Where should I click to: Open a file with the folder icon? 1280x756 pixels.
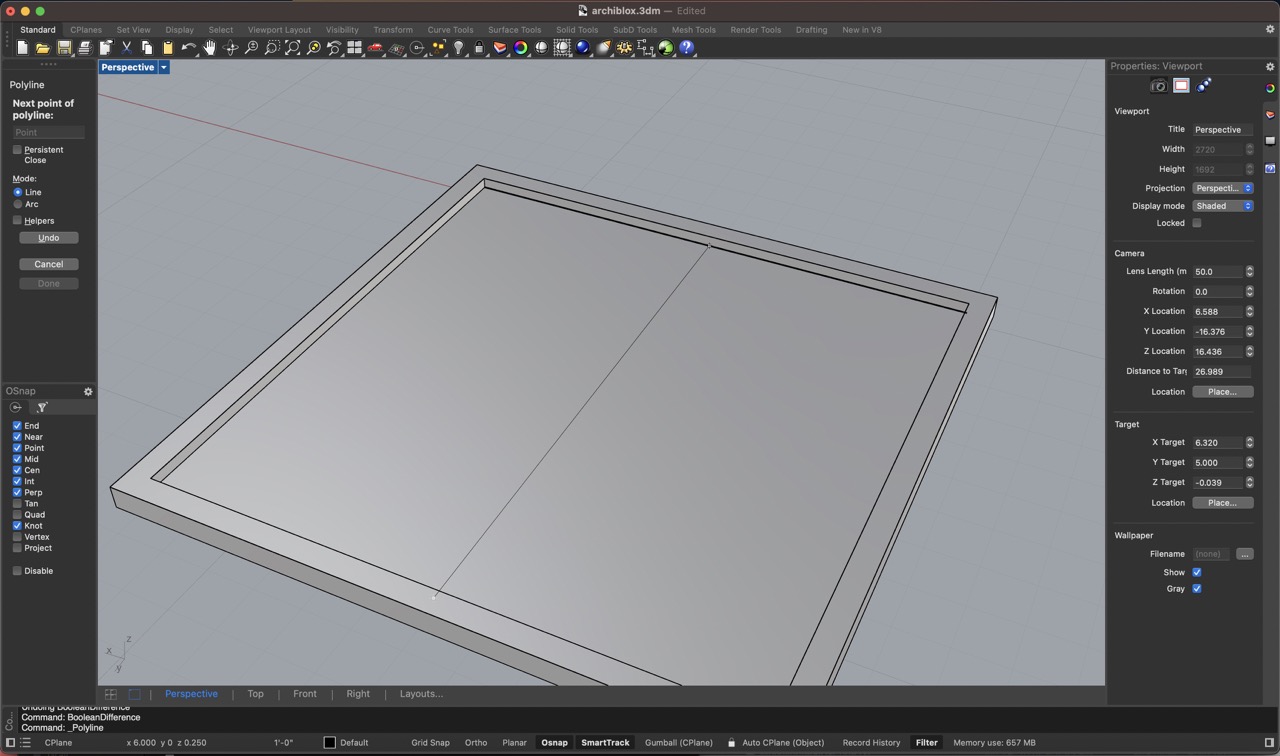click(43, 48)
